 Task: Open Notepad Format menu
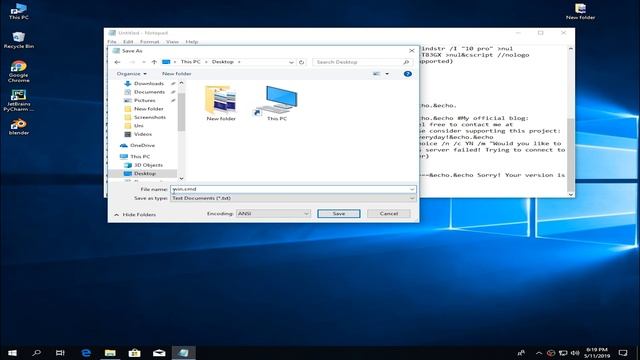point(149,42)
